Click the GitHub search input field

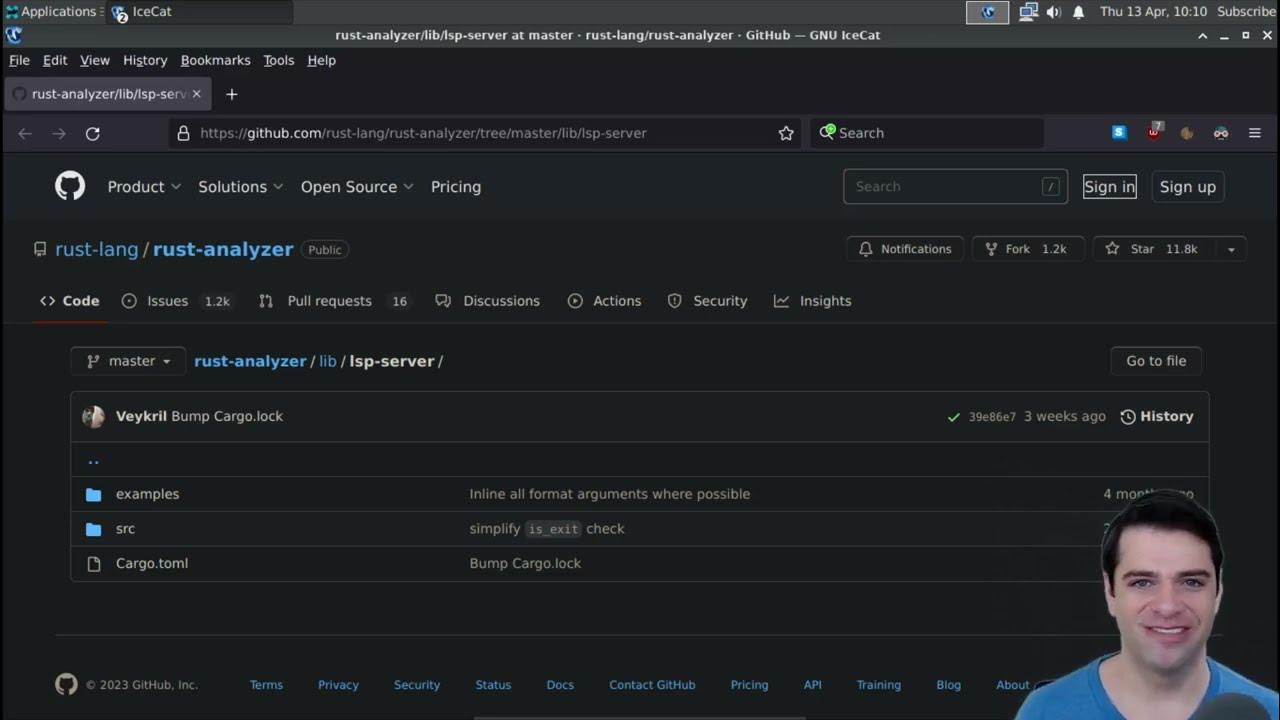point(945,187)
